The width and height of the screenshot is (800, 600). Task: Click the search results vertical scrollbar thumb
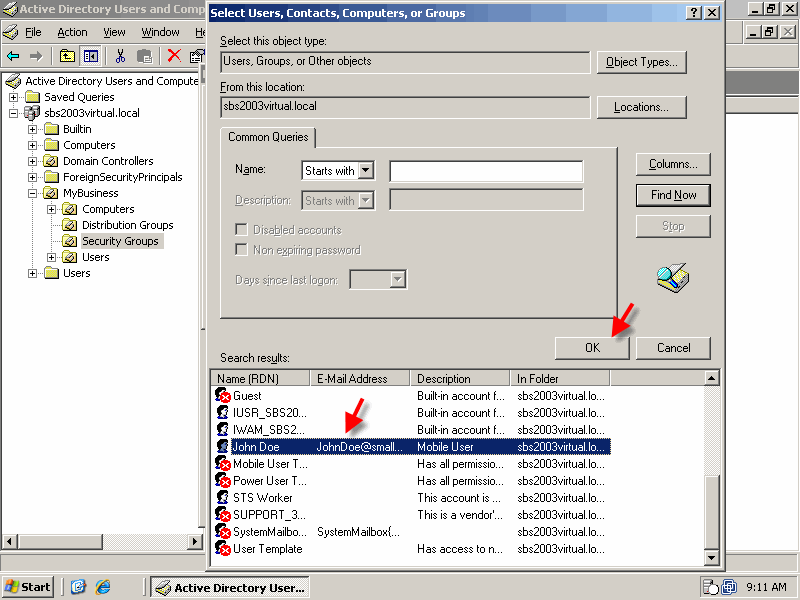tap(711, 512)
